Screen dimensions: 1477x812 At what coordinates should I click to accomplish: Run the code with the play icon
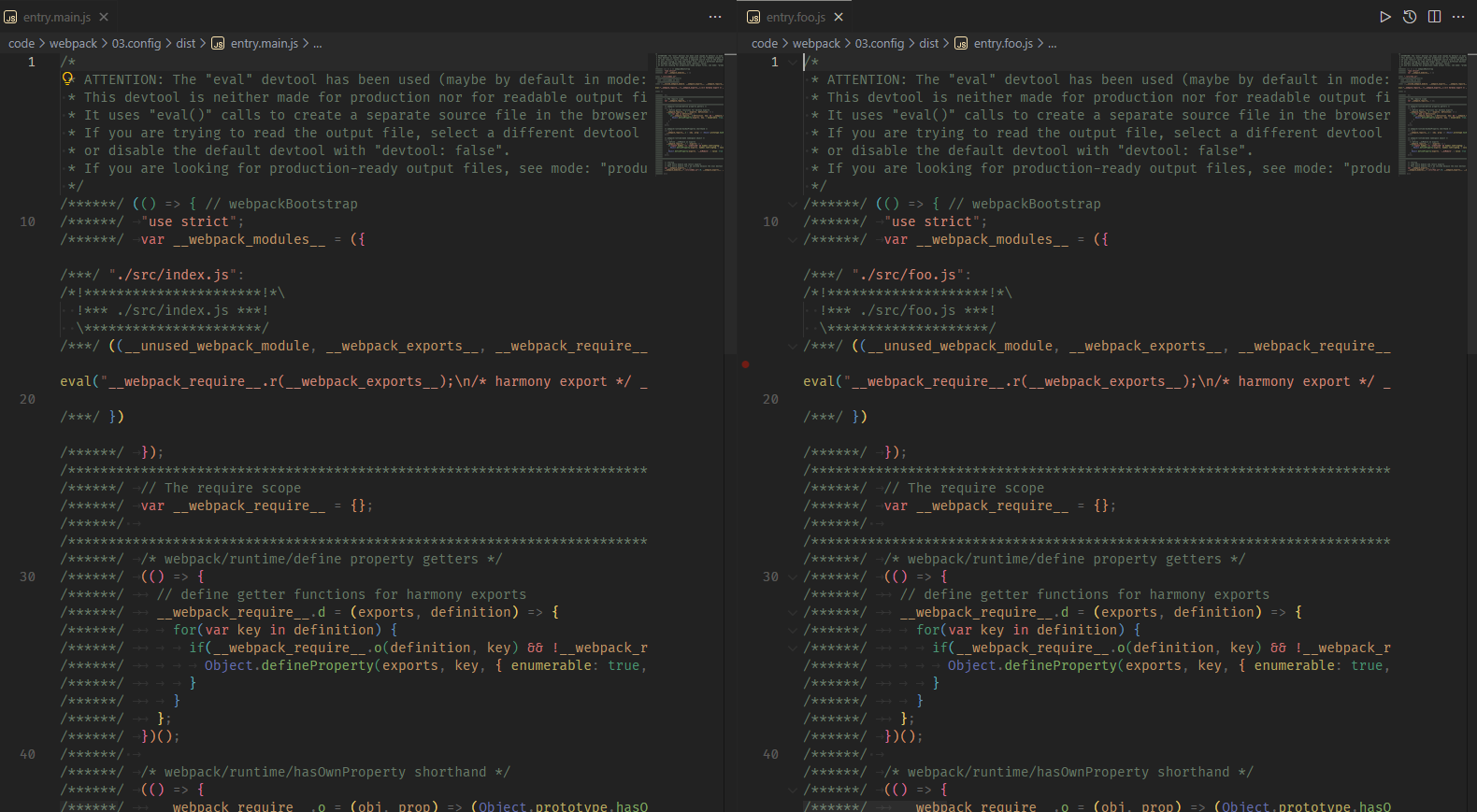[1385, 17]
